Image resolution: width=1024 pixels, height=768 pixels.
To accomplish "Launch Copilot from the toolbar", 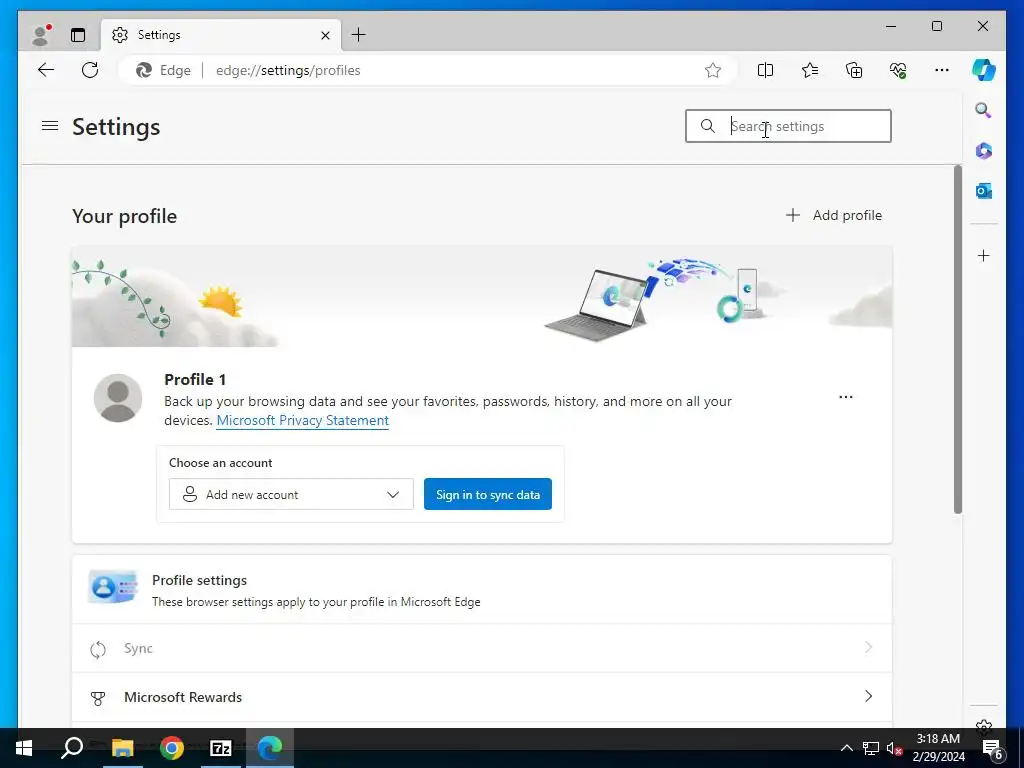I will point(984,70).
